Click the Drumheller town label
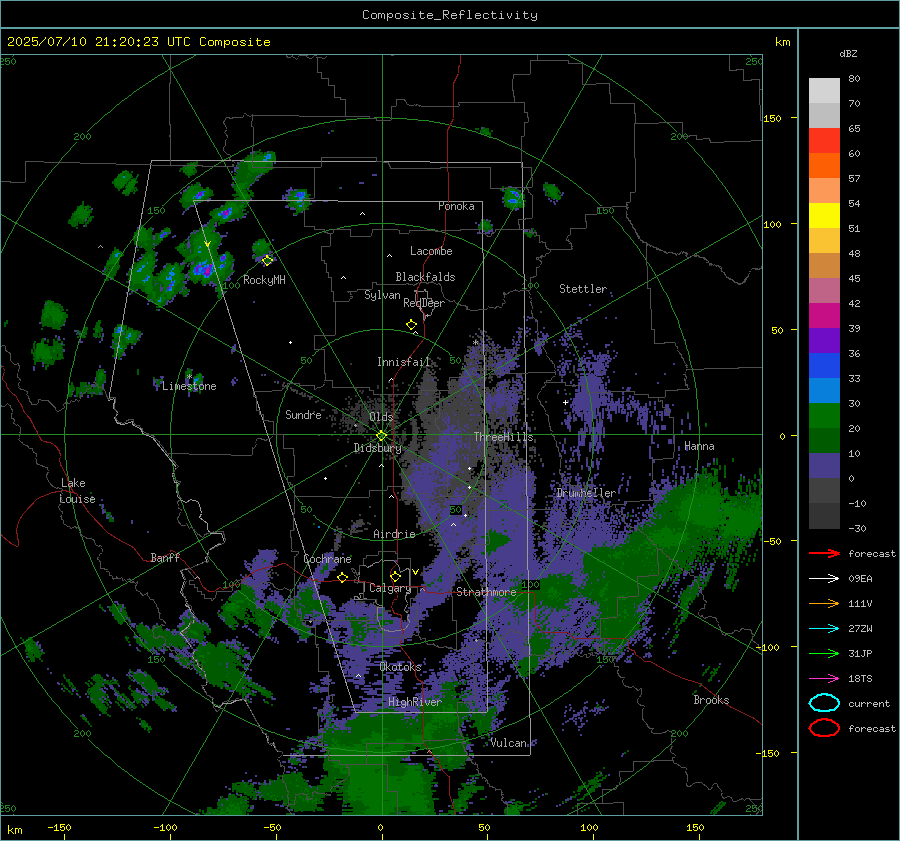This screenshot has height=841, width=900. (x=585, y=493)
